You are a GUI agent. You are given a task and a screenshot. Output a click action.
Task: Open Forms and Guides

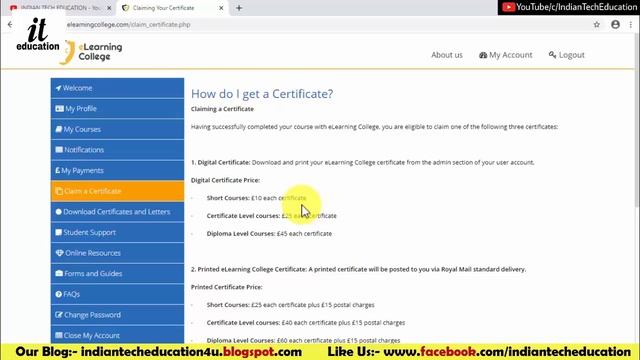tap(117, 273)
